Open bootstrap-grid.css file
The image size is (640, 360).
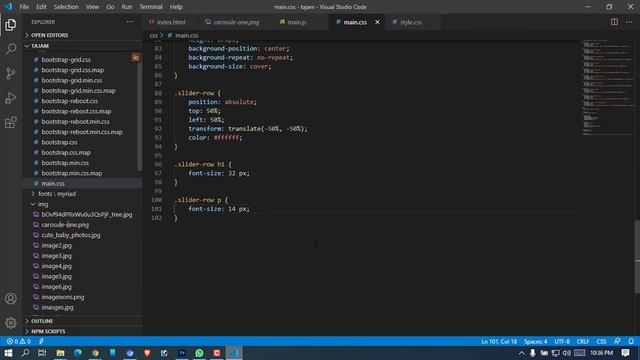(66, 60)
